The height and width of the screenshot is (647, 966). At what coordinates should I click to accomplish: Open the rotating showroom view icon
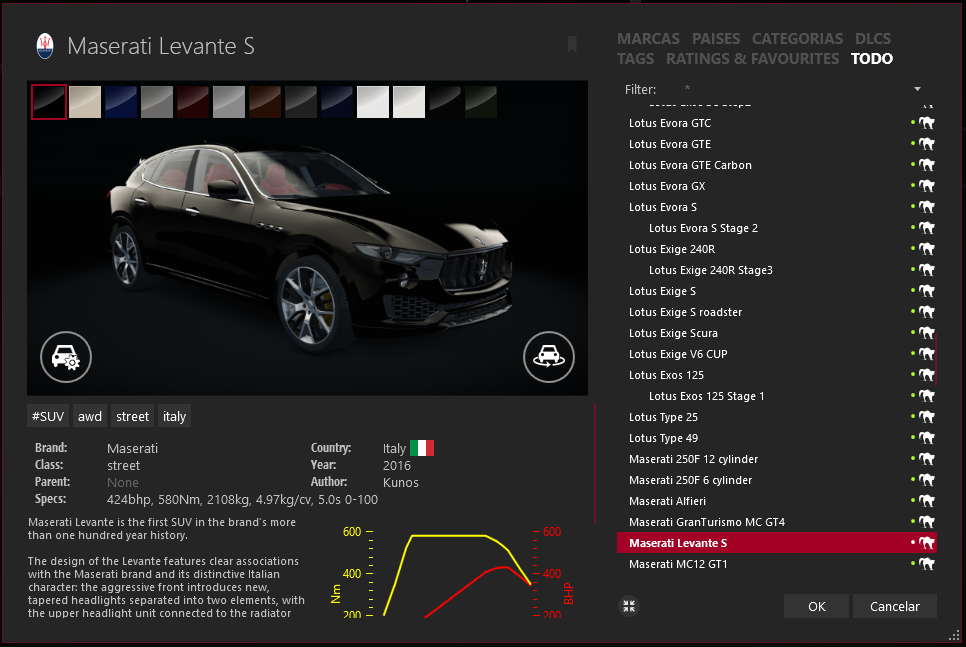pos(549,355)
